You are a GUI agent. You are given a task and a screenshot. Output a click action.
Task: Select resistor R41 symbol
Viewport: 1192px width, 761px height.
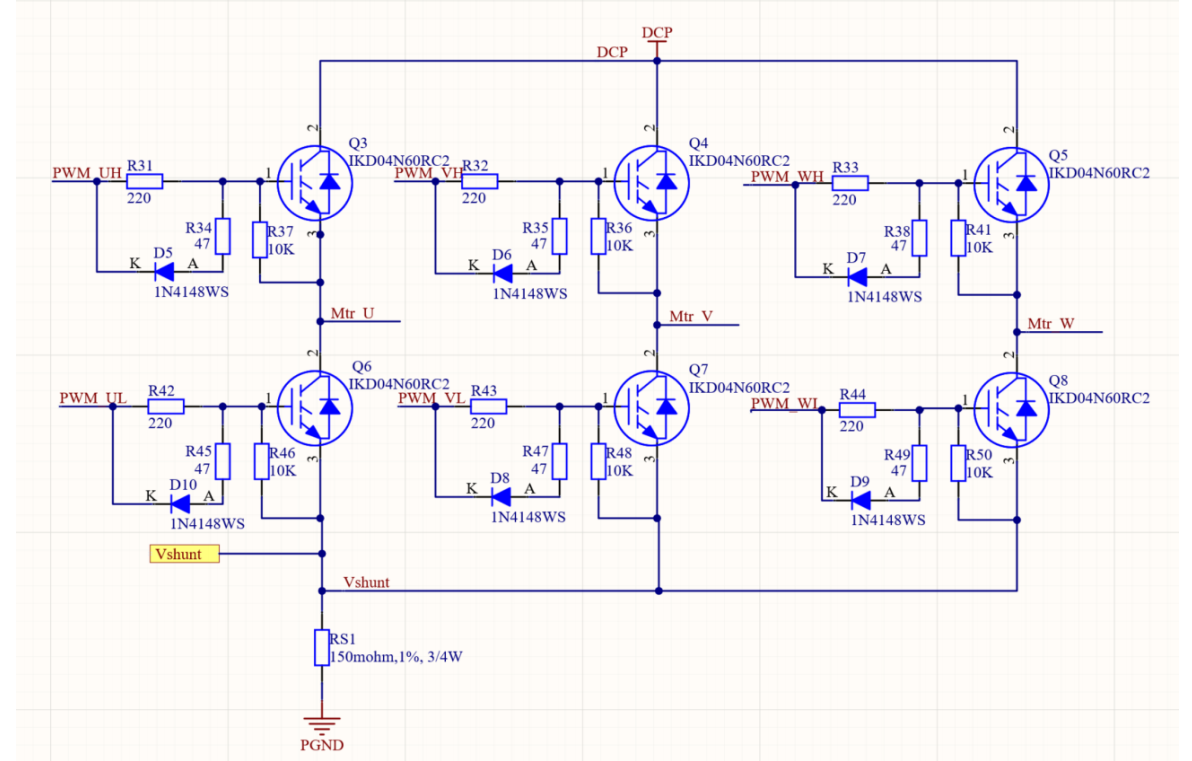tap(958, 238)
